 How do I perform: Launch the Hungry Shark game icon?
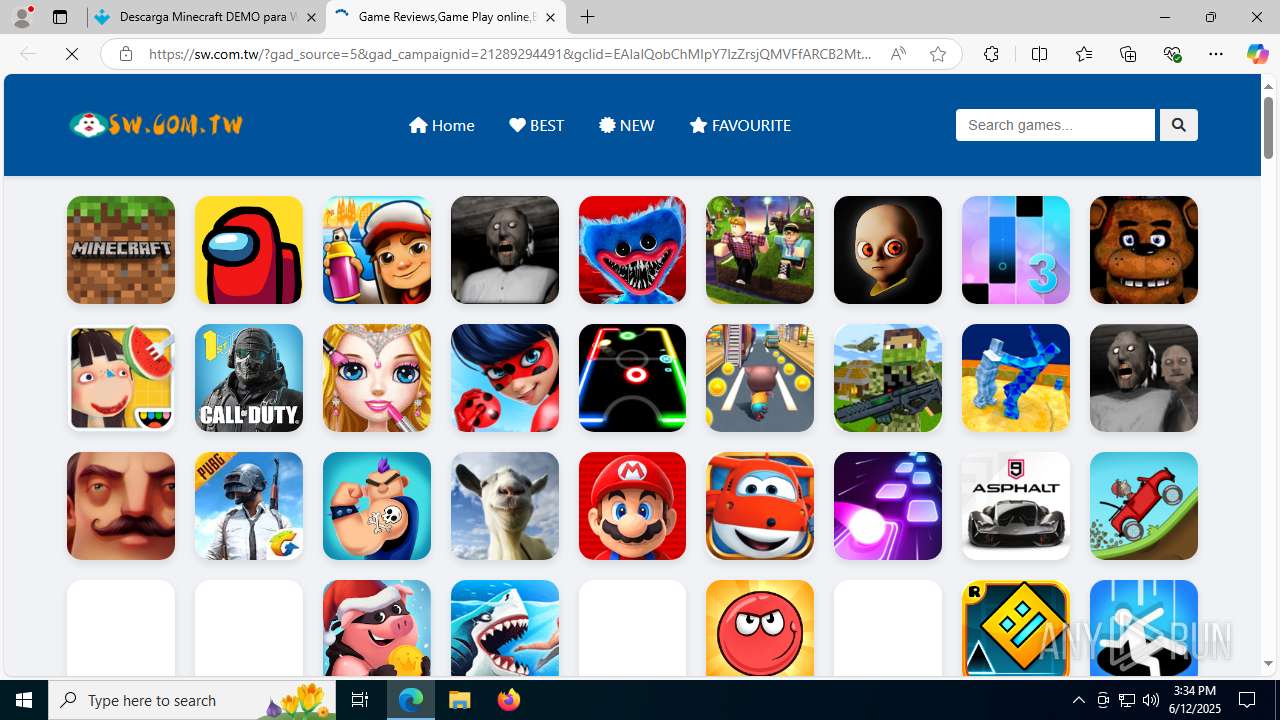coord(505,628)
